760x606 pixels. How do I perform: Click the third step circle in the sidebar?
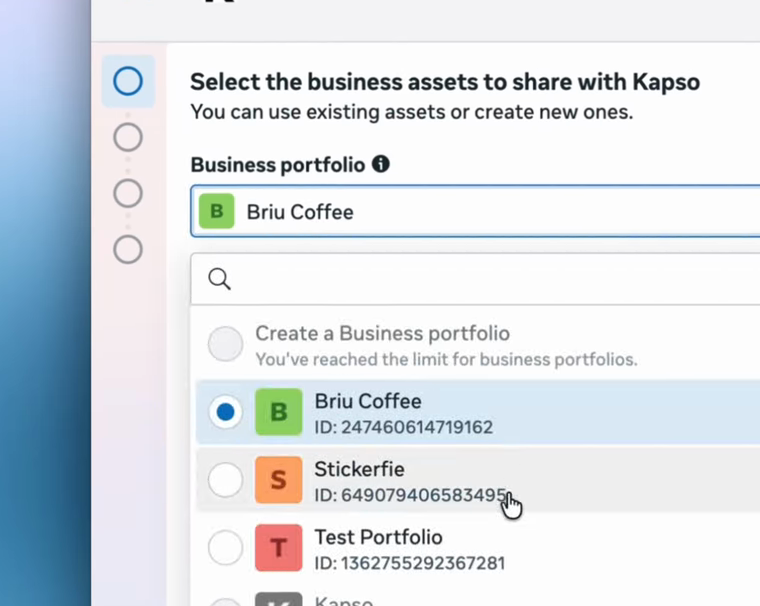click(128, 193)
